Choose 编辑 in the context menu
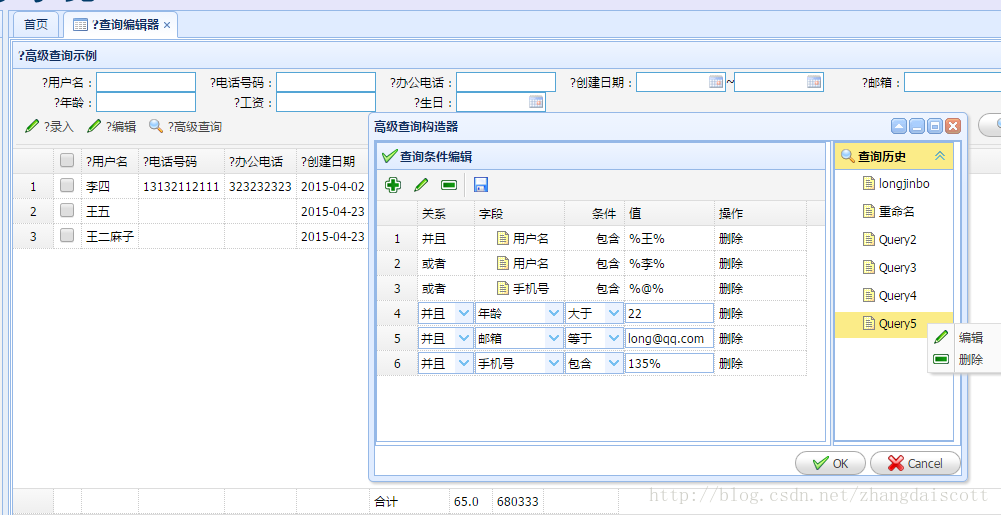The width and height of the screenshot is (1001, 515). pyautogui.click(x=970, y=338)
